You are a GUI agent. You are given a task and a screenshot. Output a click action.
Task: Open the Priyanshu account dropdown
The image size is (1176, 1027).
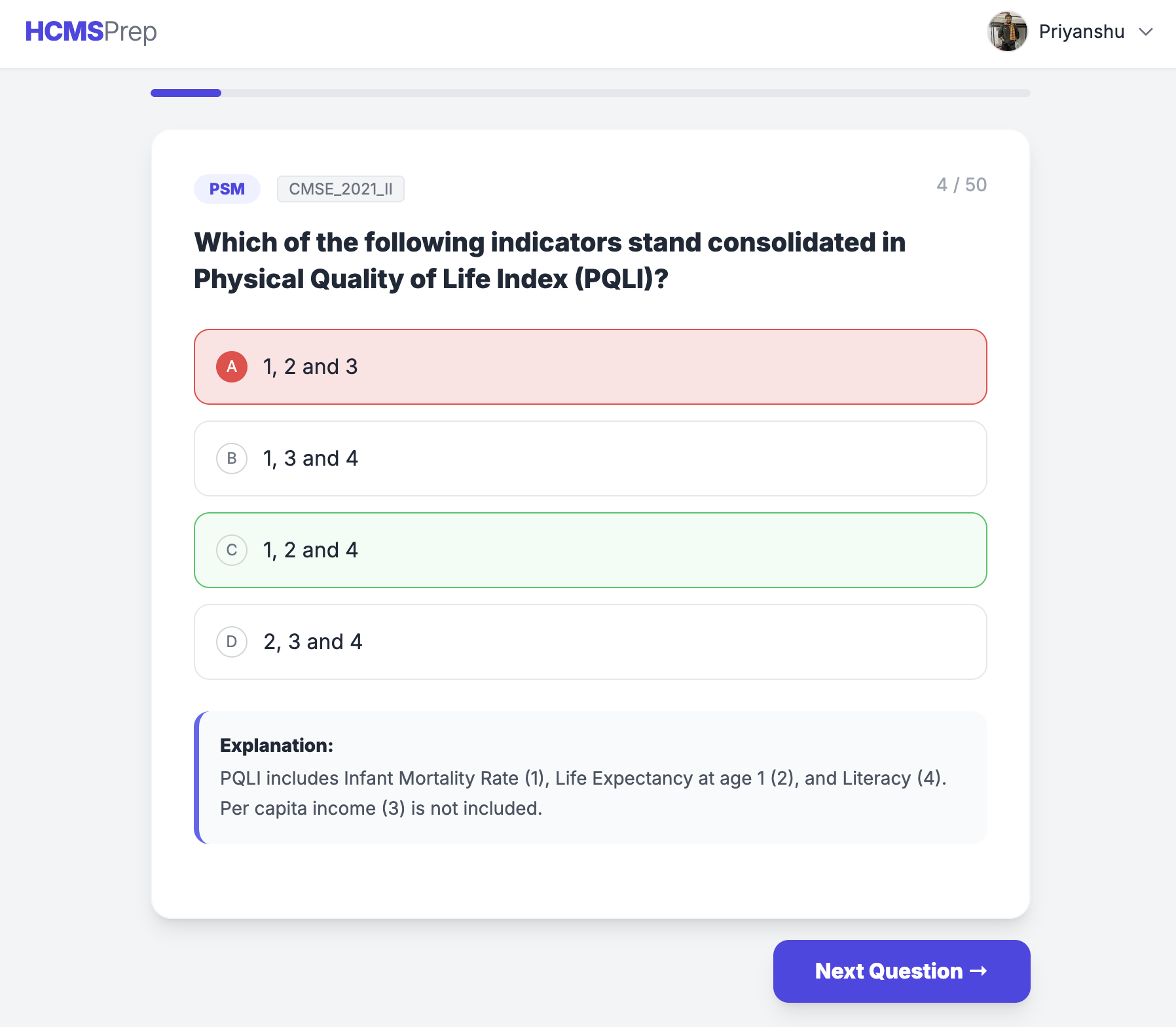[1081, 32]
